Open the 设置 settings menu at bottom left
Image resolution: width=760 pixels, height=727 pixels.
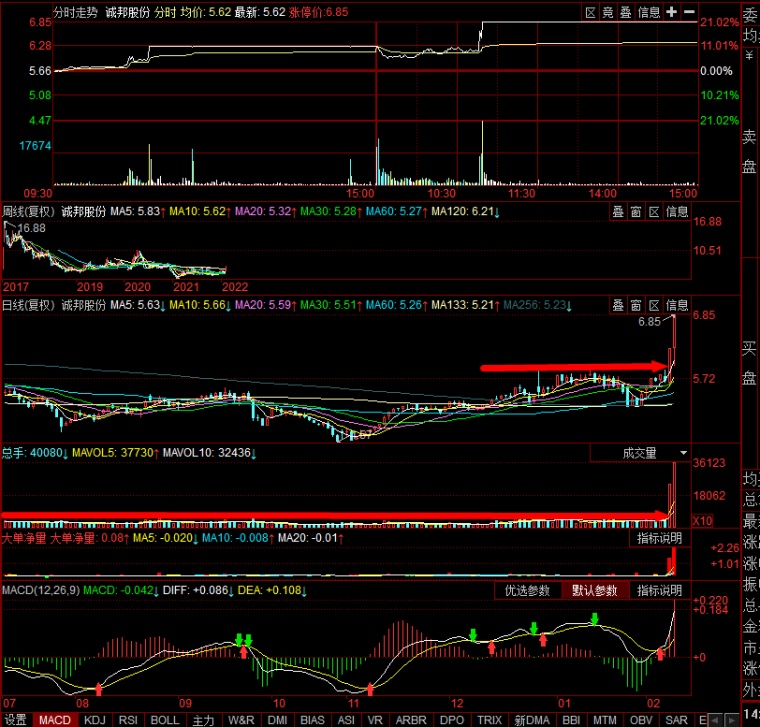(15, 719)
